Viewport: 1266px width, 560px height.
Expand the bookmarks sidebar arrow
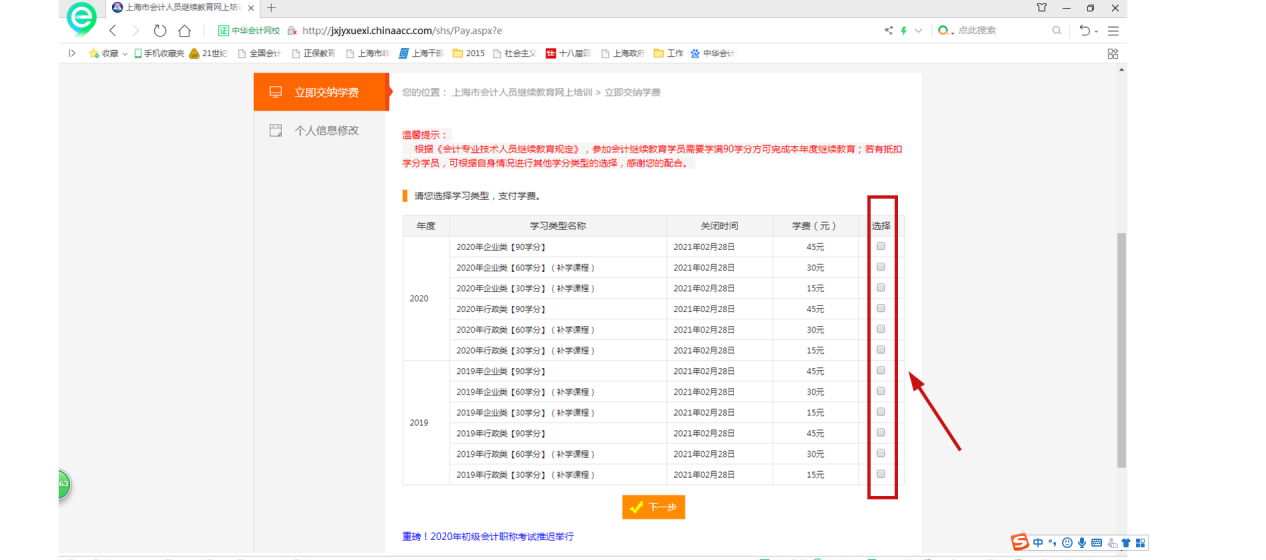click(x=72, y=53)
